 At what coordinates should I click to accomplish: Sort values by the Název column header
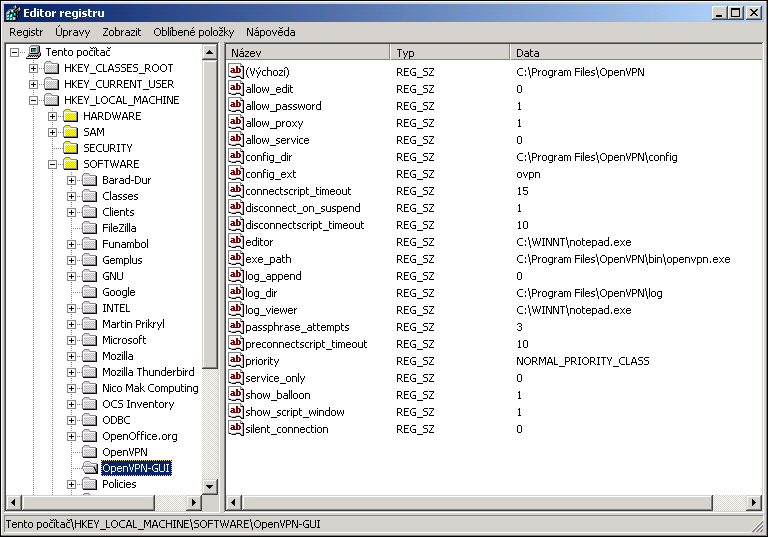tap(308, 52)
